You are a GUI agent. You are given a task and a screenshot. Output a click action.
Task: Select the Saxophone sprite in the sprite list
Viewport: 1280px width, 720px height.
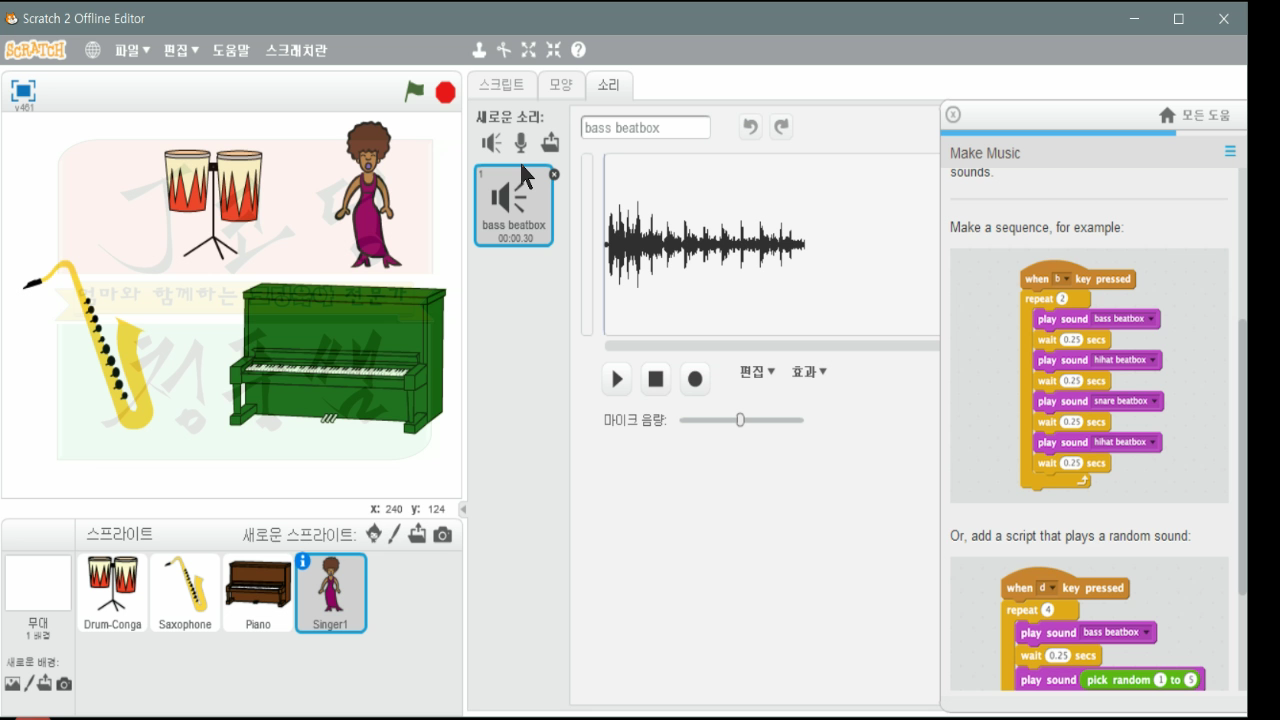(185, 594)
